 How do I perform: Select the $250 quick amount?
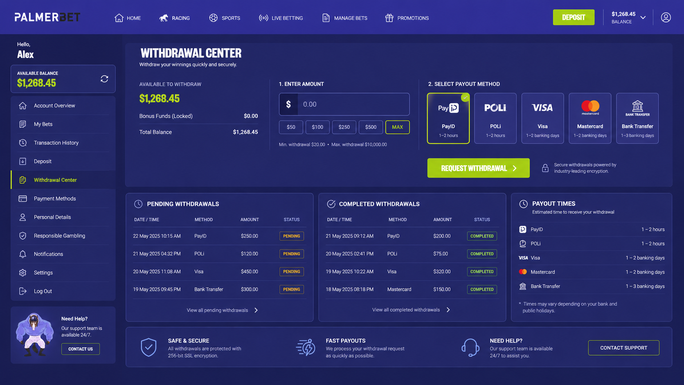coord(344,127)
